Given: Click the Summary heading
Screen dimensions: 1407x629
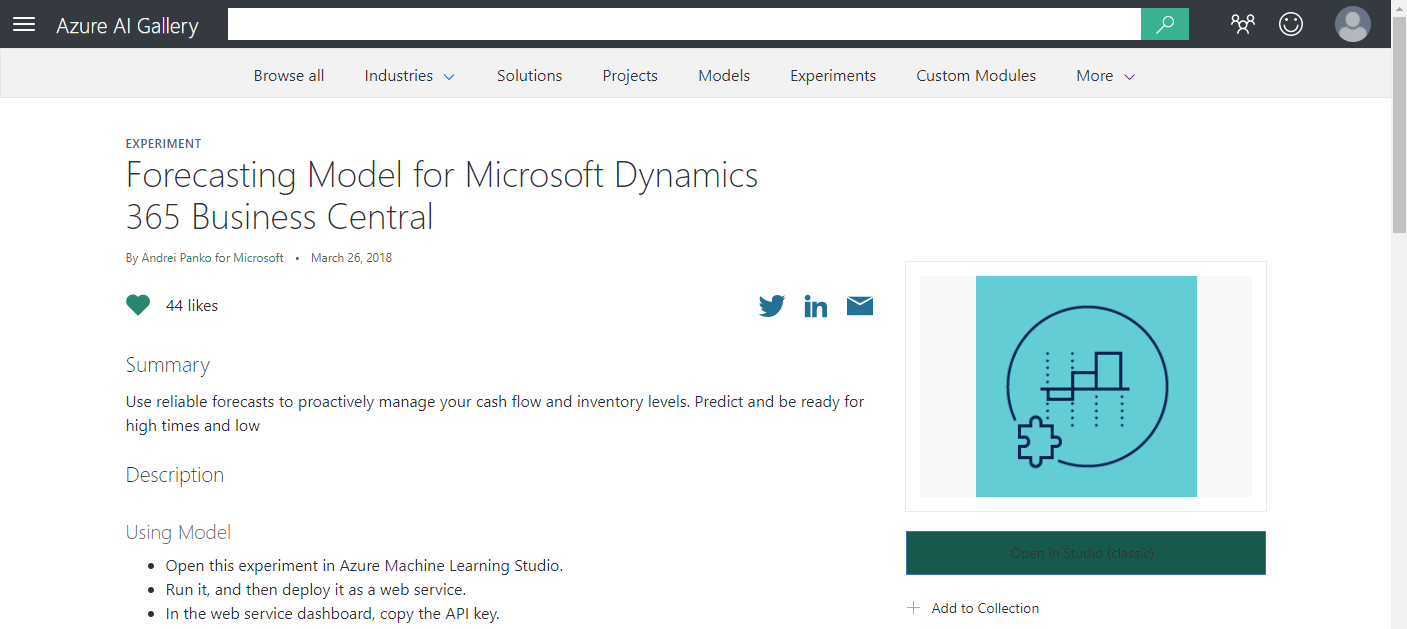Looking at the screenshot, I should coord(168,365).
